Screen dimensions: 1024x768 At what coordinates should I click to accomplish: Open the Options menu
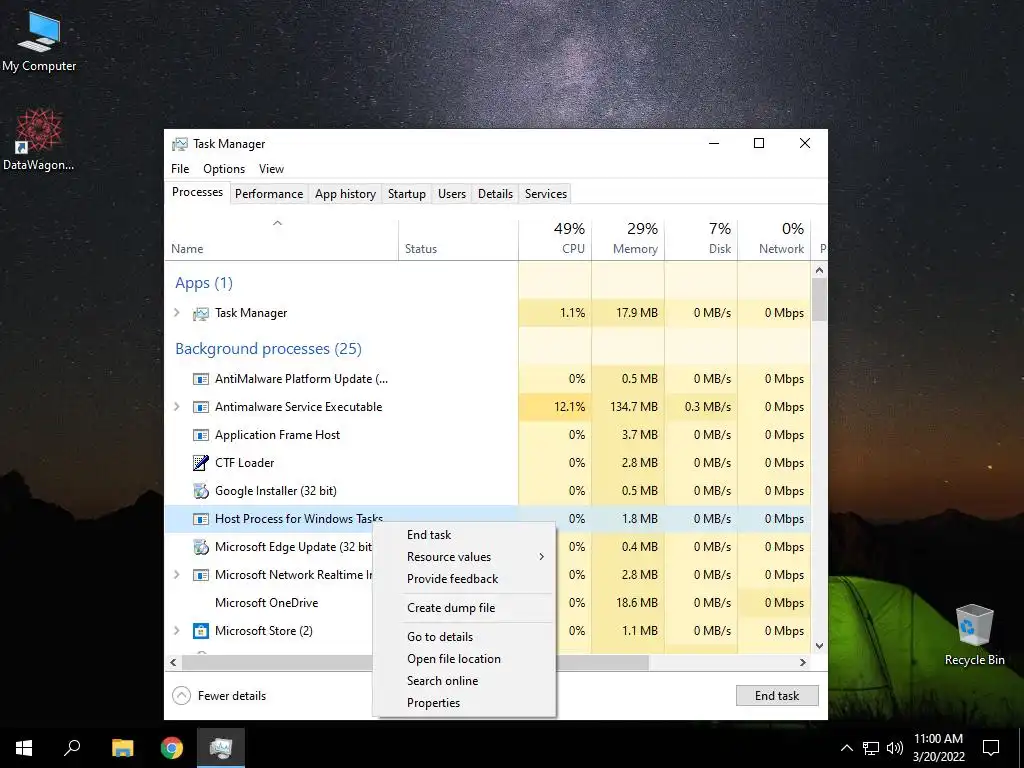pos(224,169)
